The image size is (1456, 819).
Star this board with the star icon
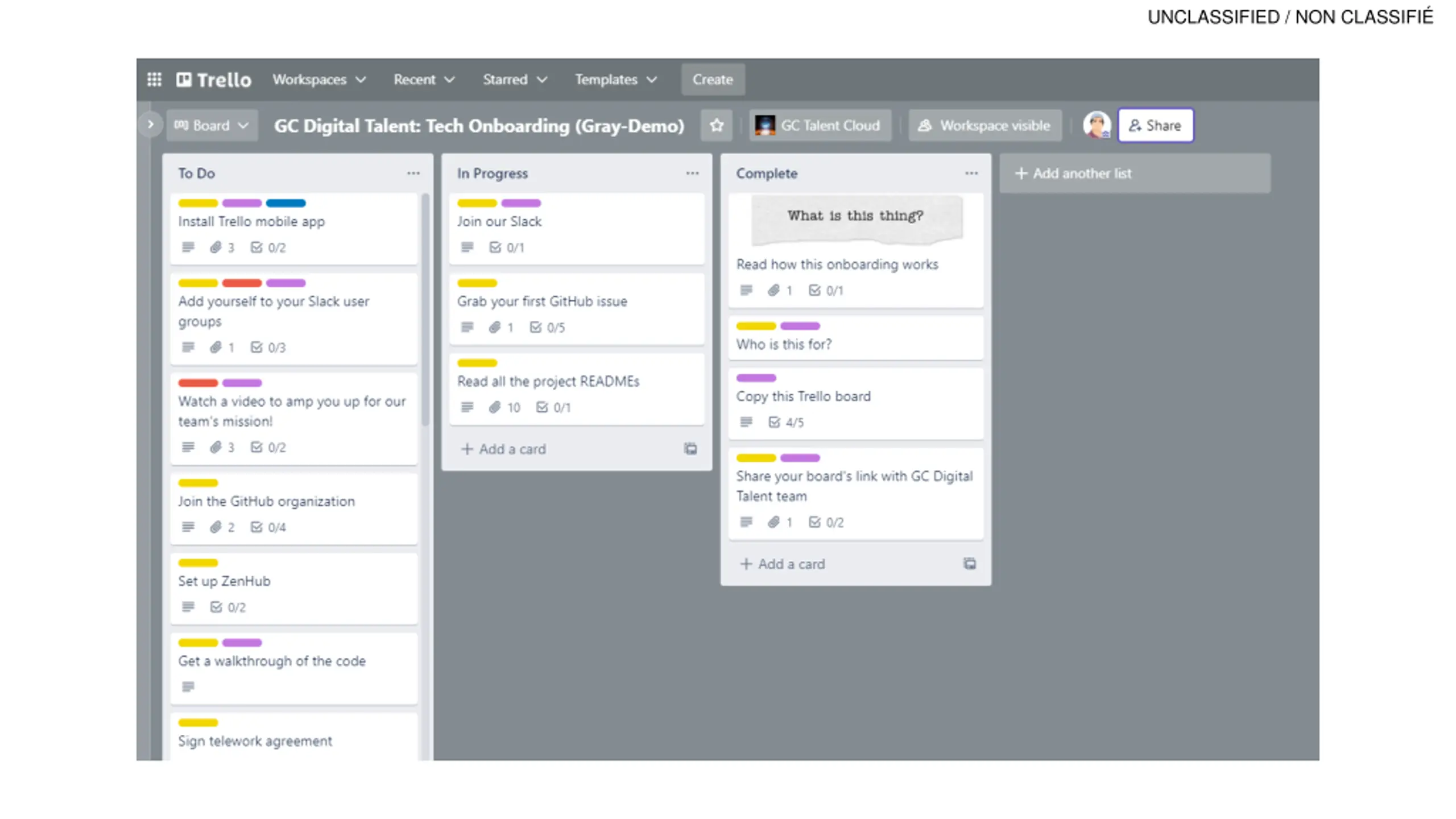(x=716, y=125)
